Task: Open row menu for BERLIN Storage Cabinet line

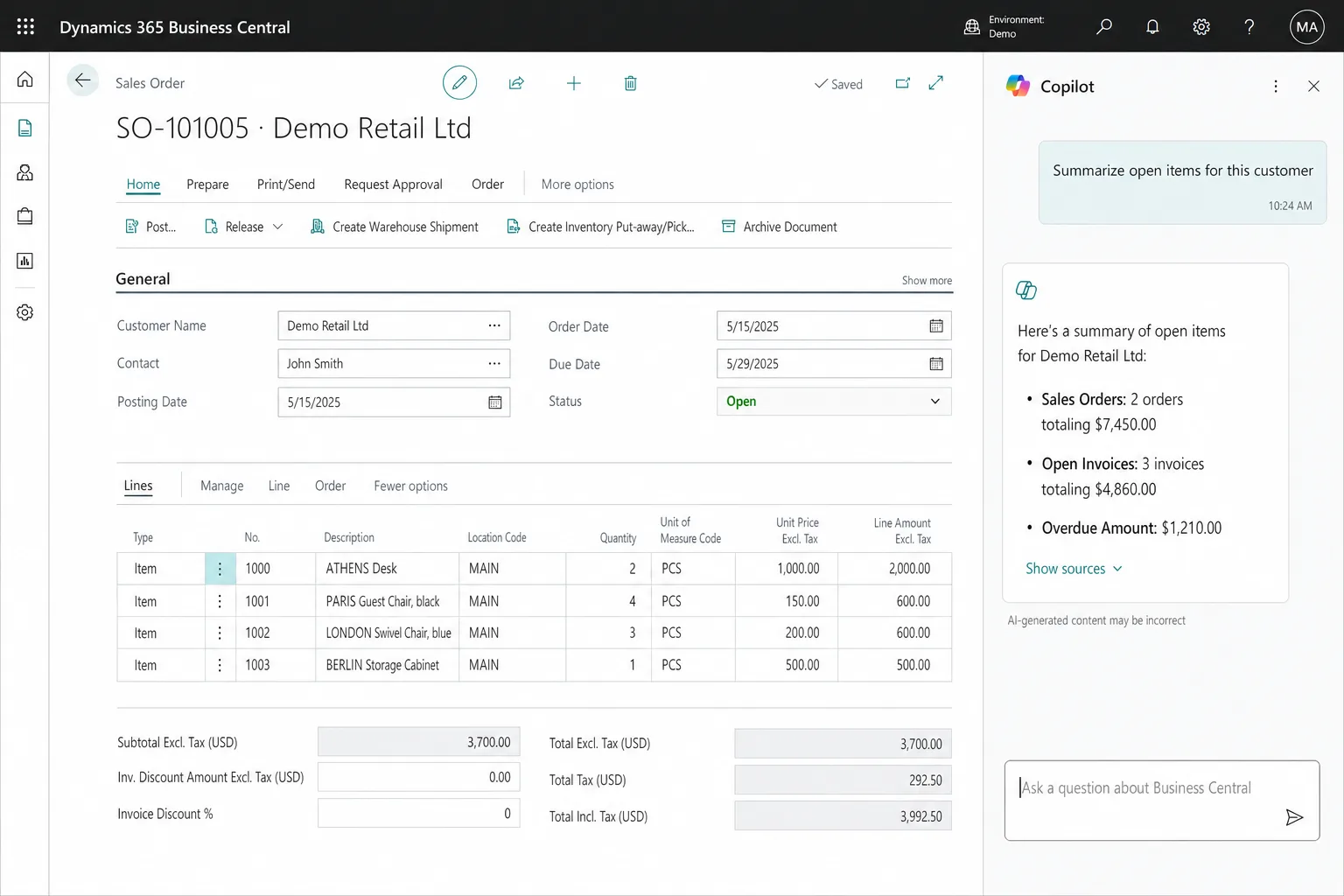Action: [220, 665]
